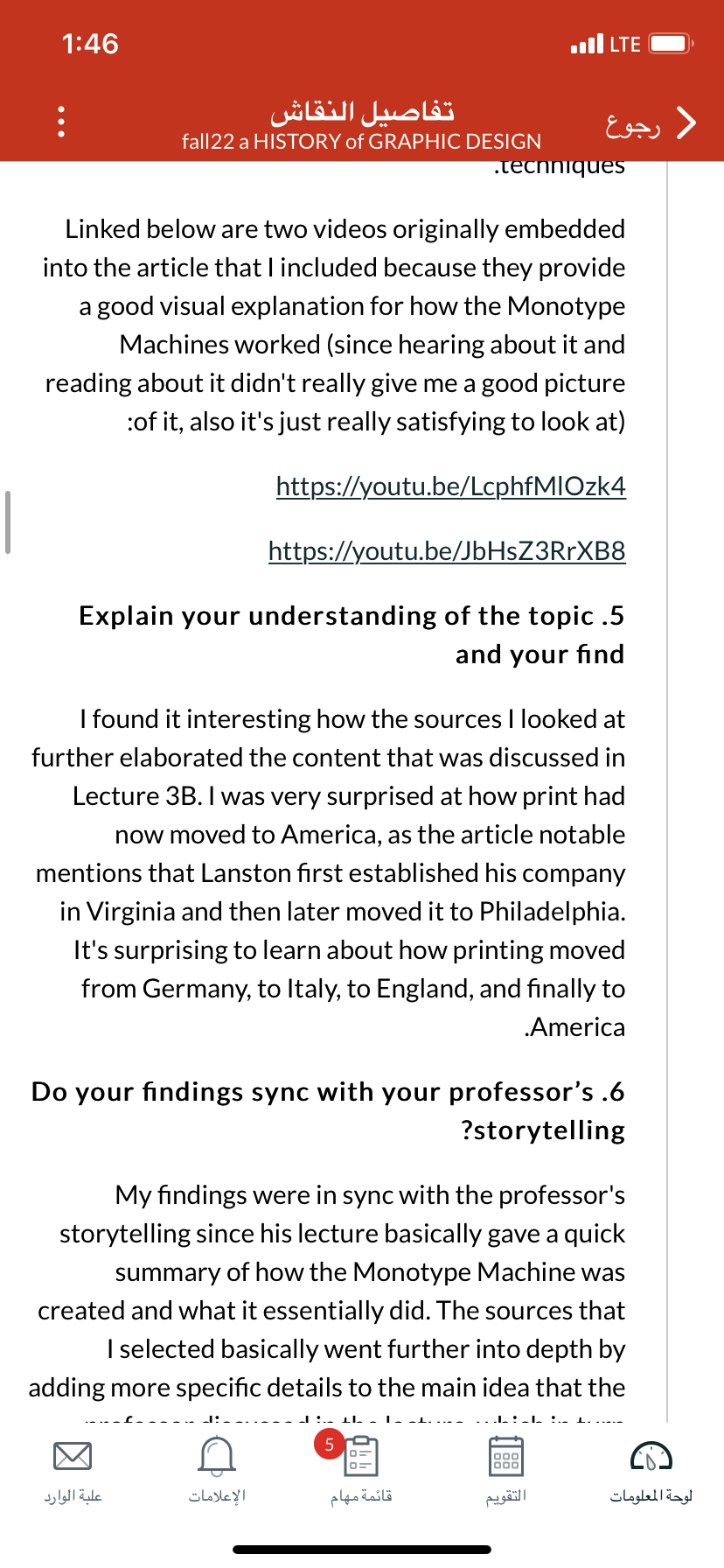Tap the red badge showing 5
724x1568 pixels.
(x=329, y=1444)
